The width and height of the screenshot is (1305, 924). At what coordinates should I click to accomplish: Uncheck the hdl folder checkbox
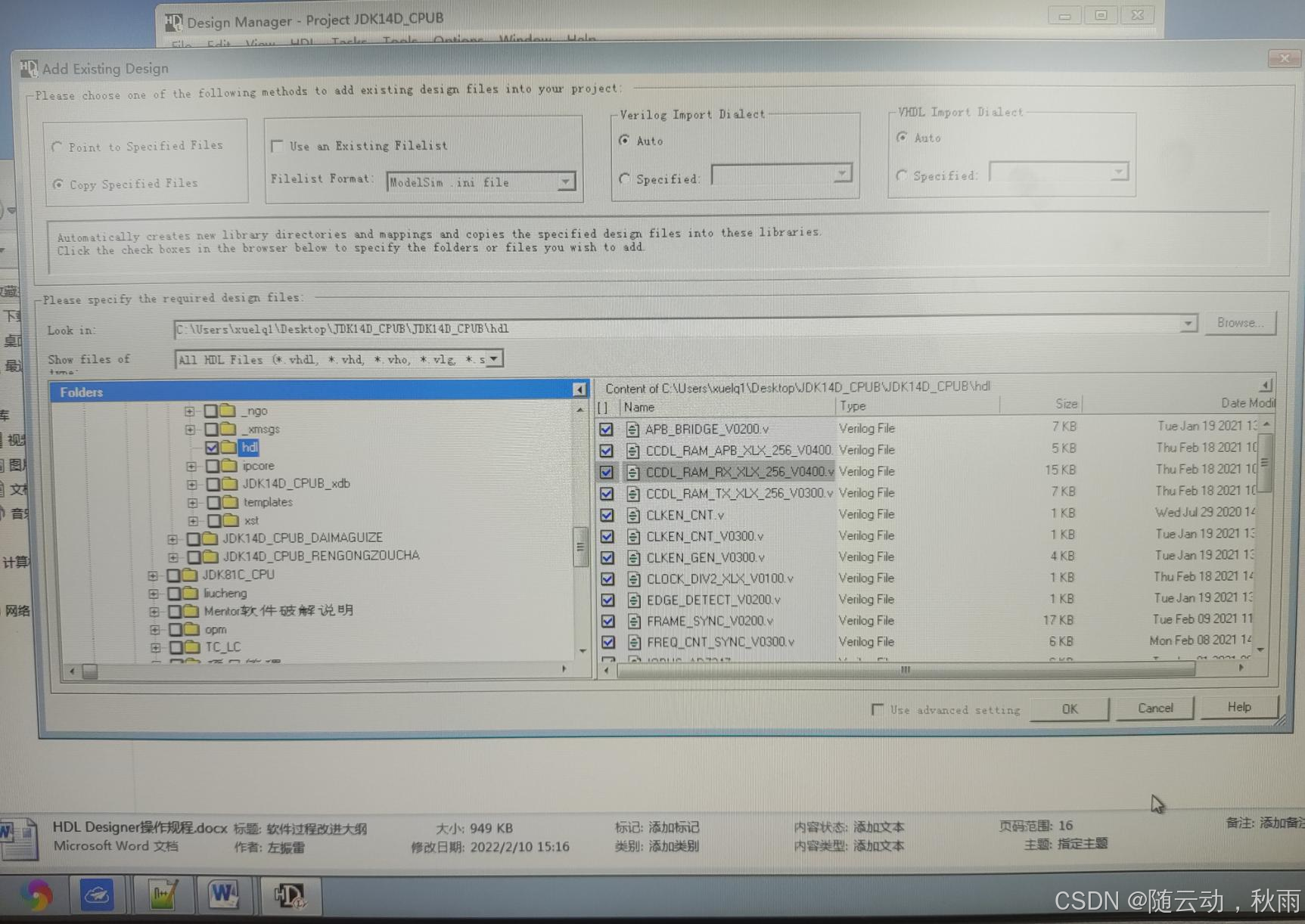[x=212, y=448]
